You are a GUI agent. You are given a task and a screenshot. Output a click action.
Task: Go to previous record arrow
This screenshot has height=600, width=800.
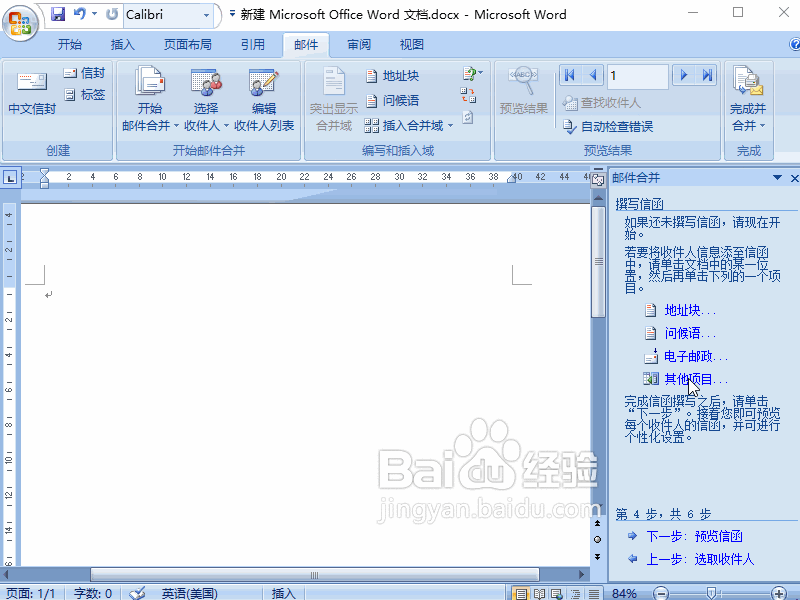click(x=593, y=76)
